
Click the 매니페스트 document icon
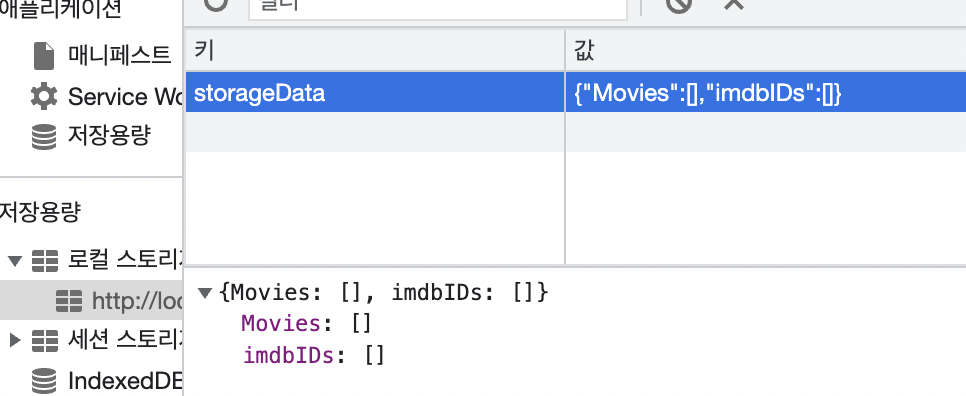click(x=44, y=57)
